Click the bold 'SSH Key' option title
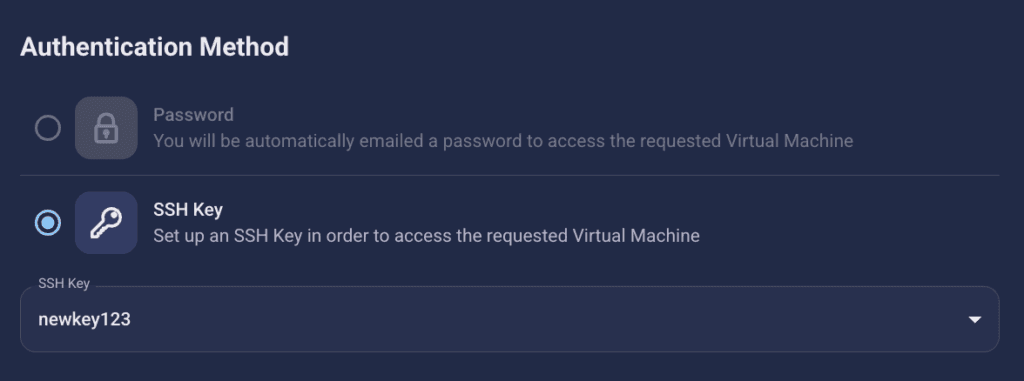Image resolution: width=1024 pixels, height=381 pixels. coord(188,210)
